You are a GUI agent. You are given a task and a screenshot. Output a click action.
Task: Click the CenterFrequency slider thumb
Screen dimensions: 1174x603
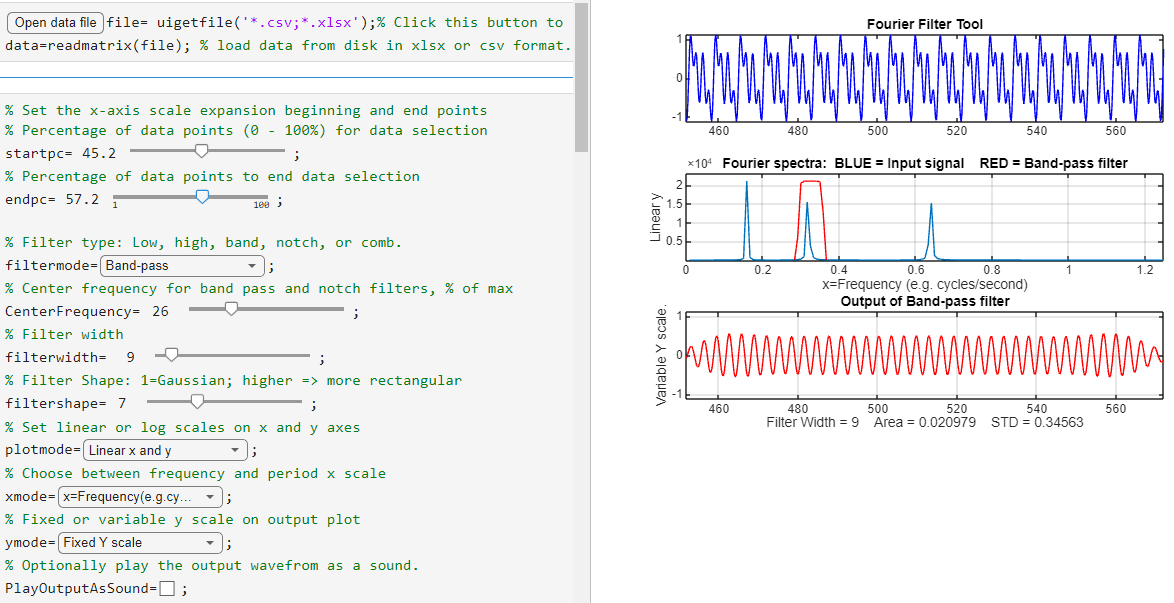tap(231, 309)
